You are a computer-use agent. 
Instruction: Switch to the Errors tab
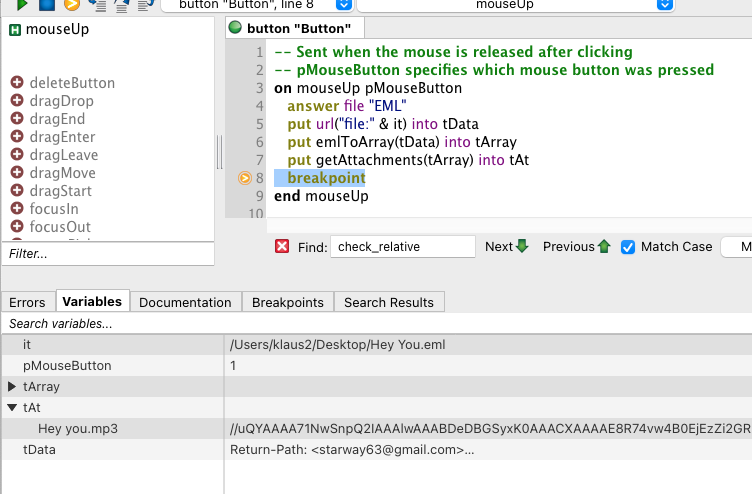point(28,302)
